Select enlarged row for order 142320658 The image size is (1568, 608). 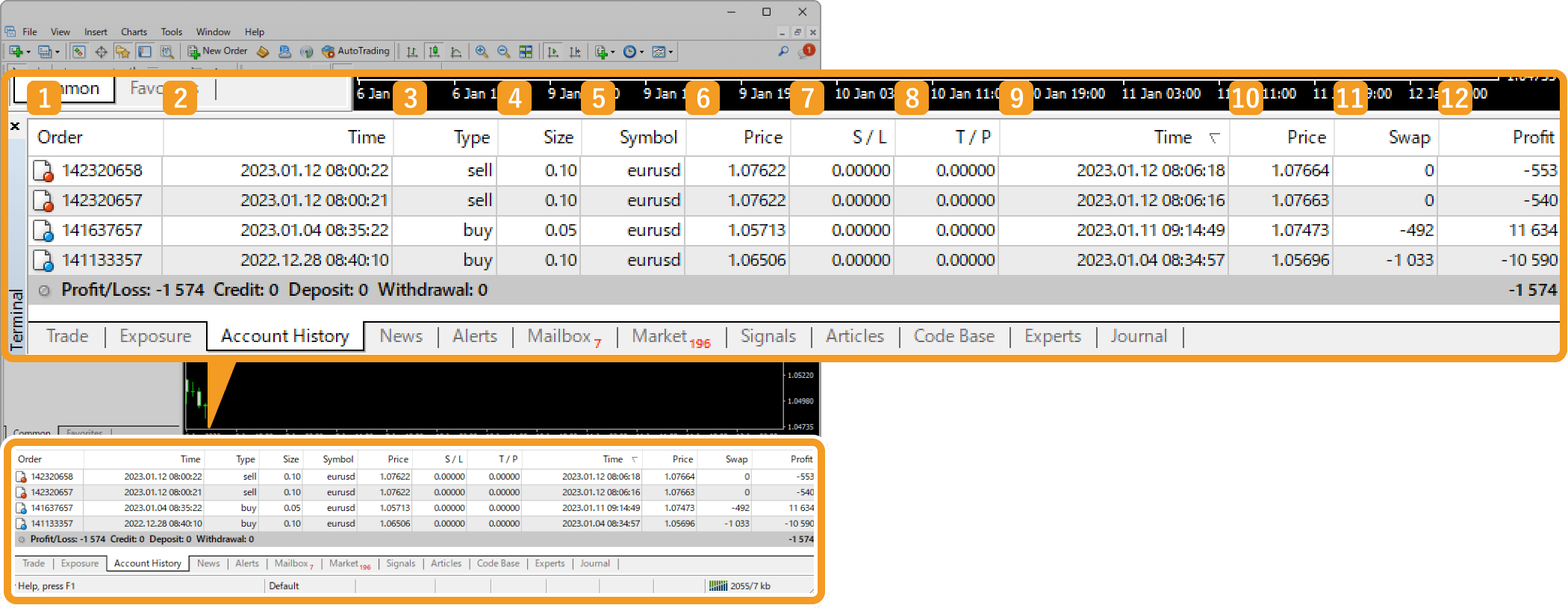[794, 171]
